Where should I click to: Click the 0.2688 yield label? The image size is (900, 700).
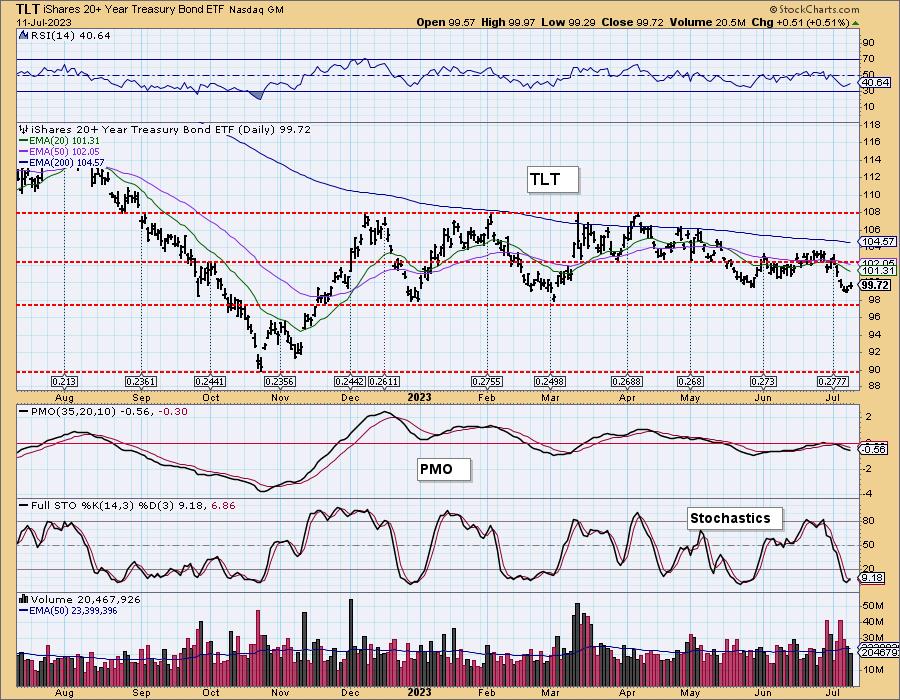[x=627, y=382]
